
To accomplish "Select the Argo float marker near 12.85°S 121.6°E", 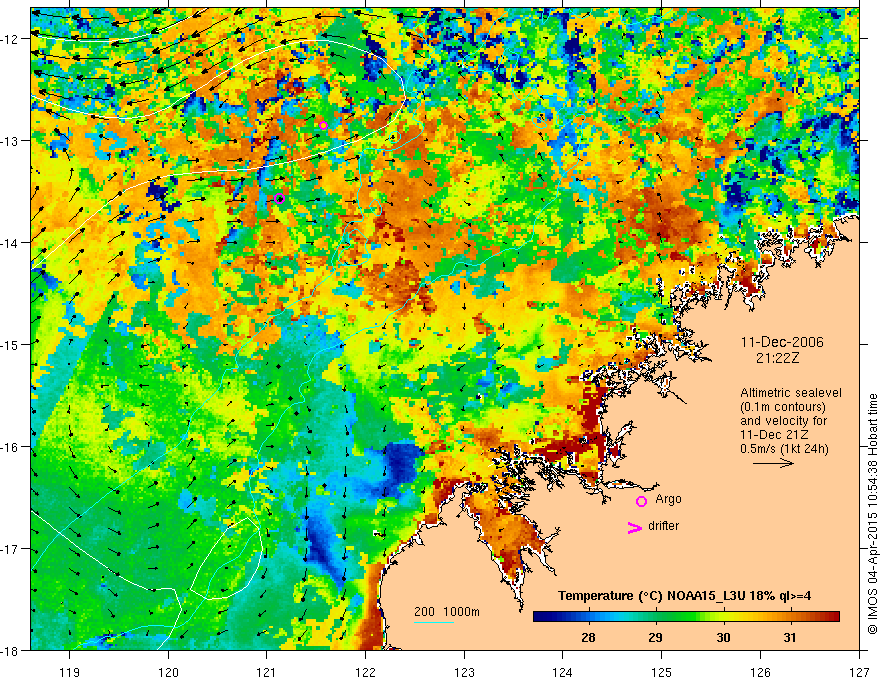I will point(323,125).
